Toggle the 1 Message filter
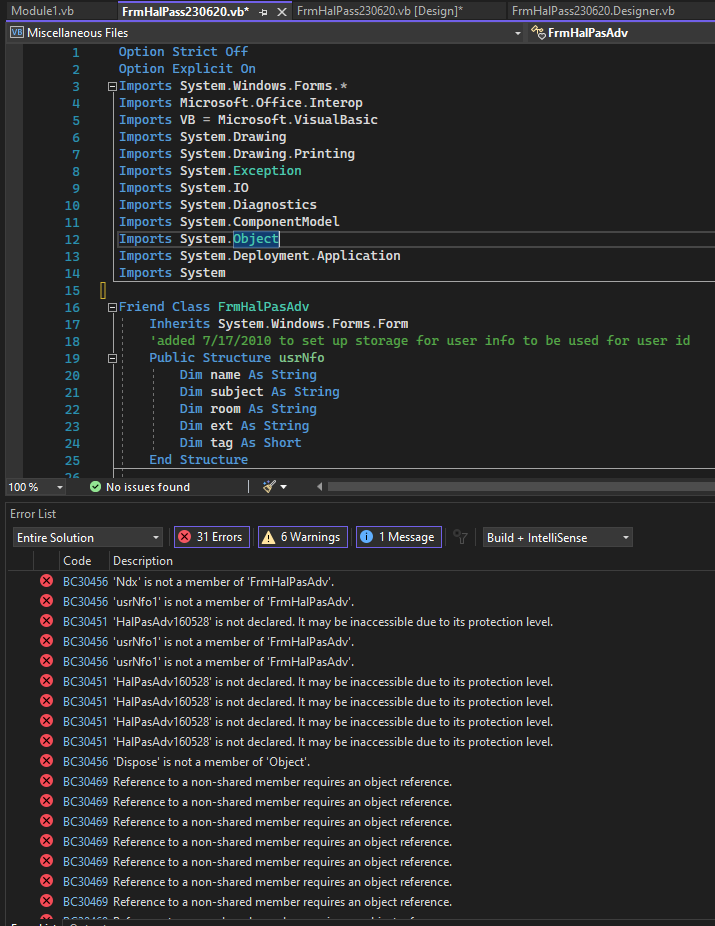This screenshot has width=715, height=926. tap(399, 537)
